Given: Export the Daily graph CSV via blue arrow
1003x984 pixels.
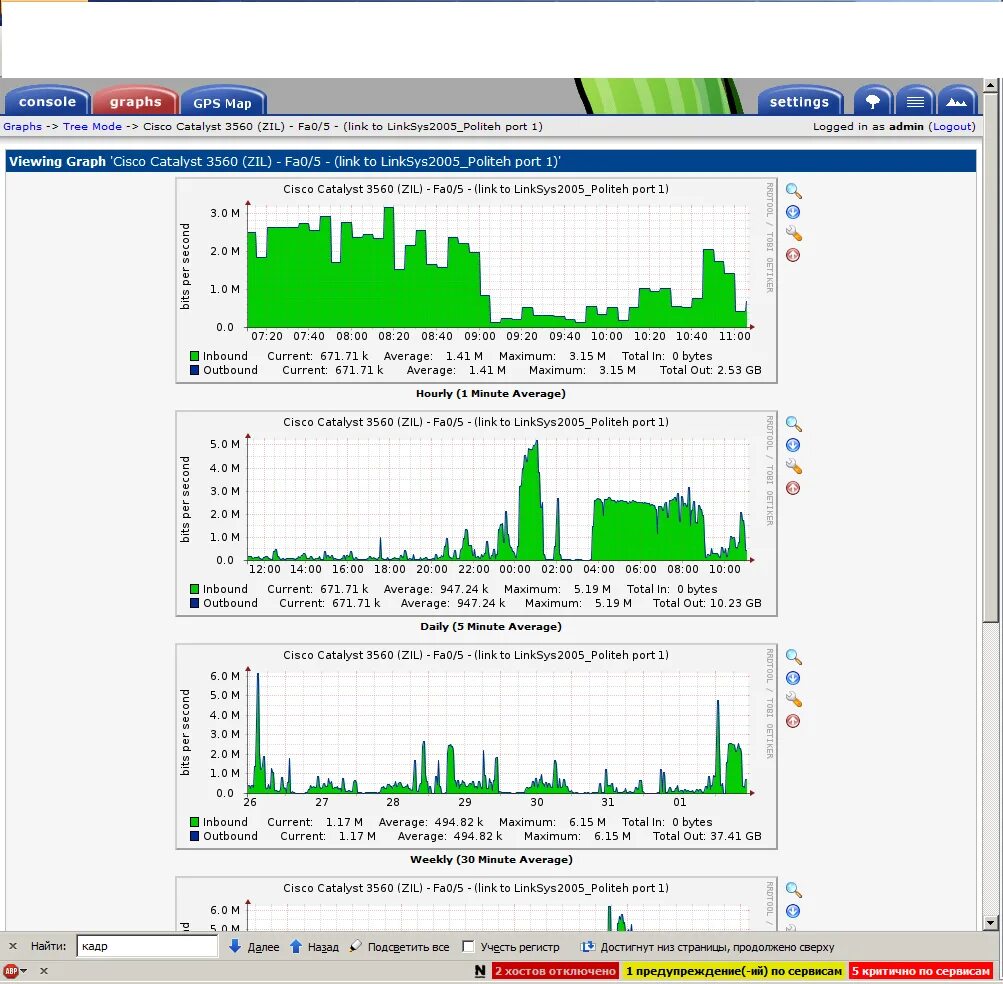Looking at the screenshot, I should coord(793,445).
